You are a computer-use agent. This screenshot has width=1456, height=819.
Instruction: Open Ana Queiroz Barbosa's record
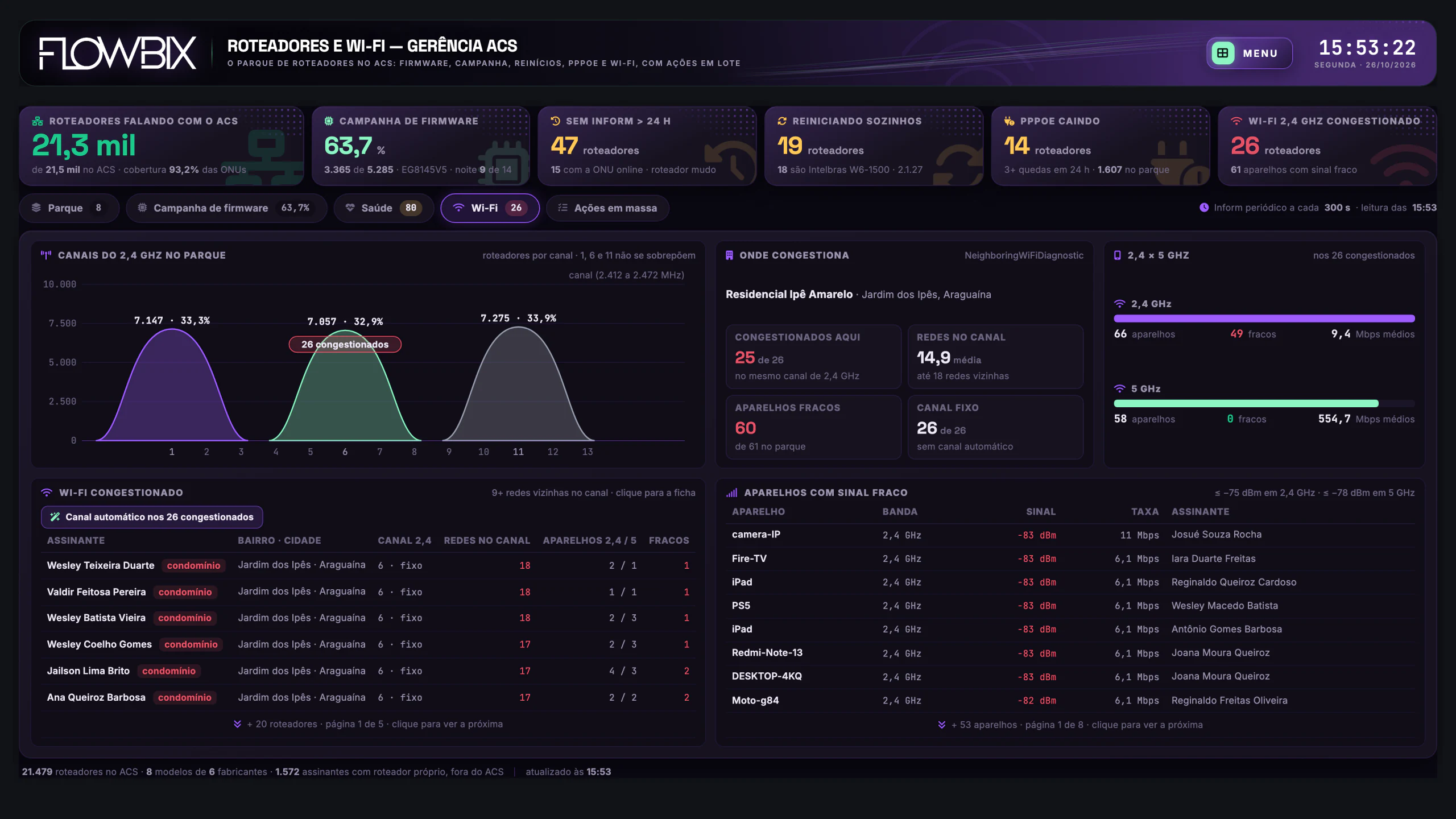tap(368, 697)
